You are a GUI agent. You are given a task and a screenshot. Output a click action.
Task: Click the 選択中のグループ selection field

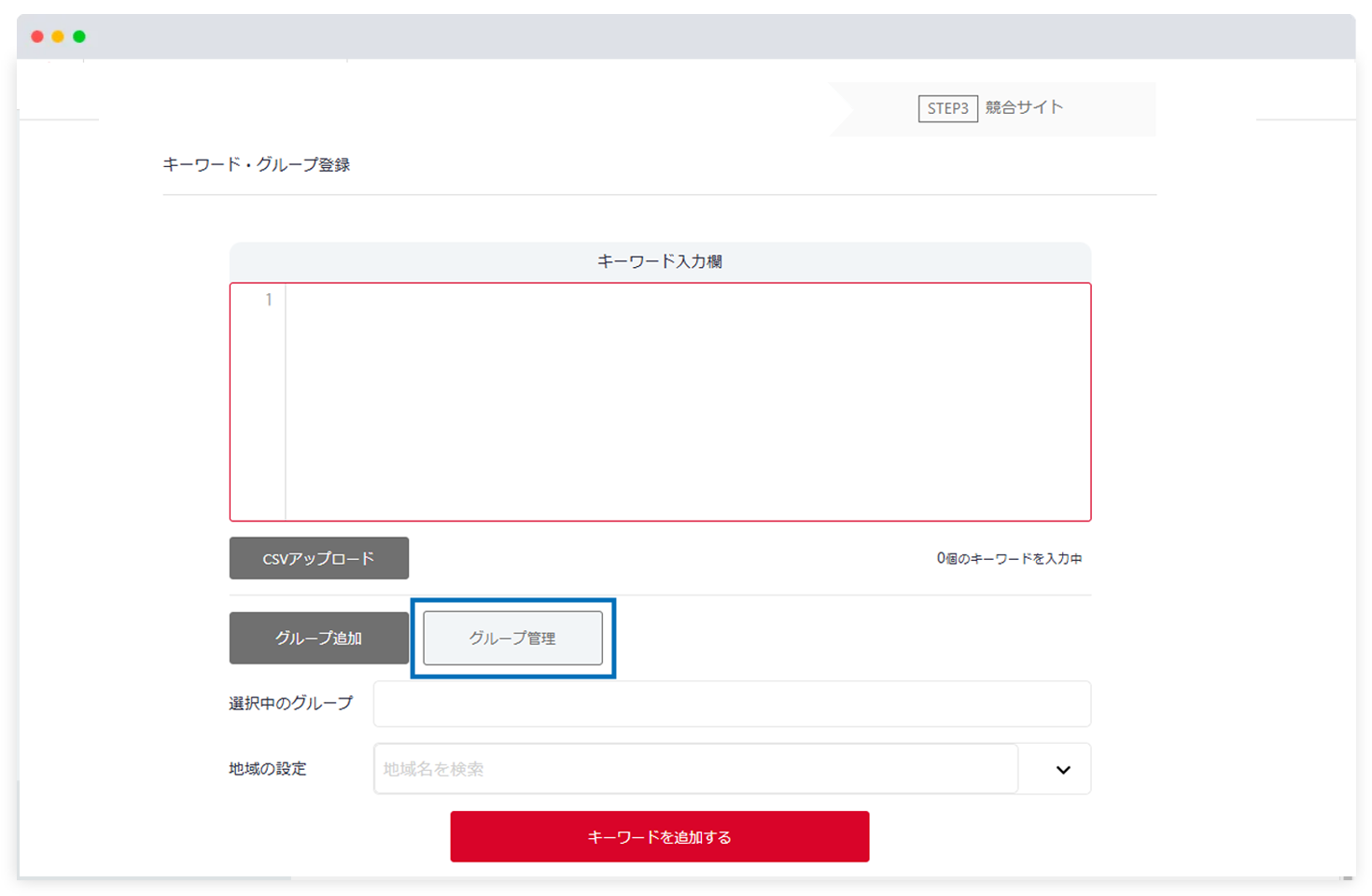click(x=732, y=703)
